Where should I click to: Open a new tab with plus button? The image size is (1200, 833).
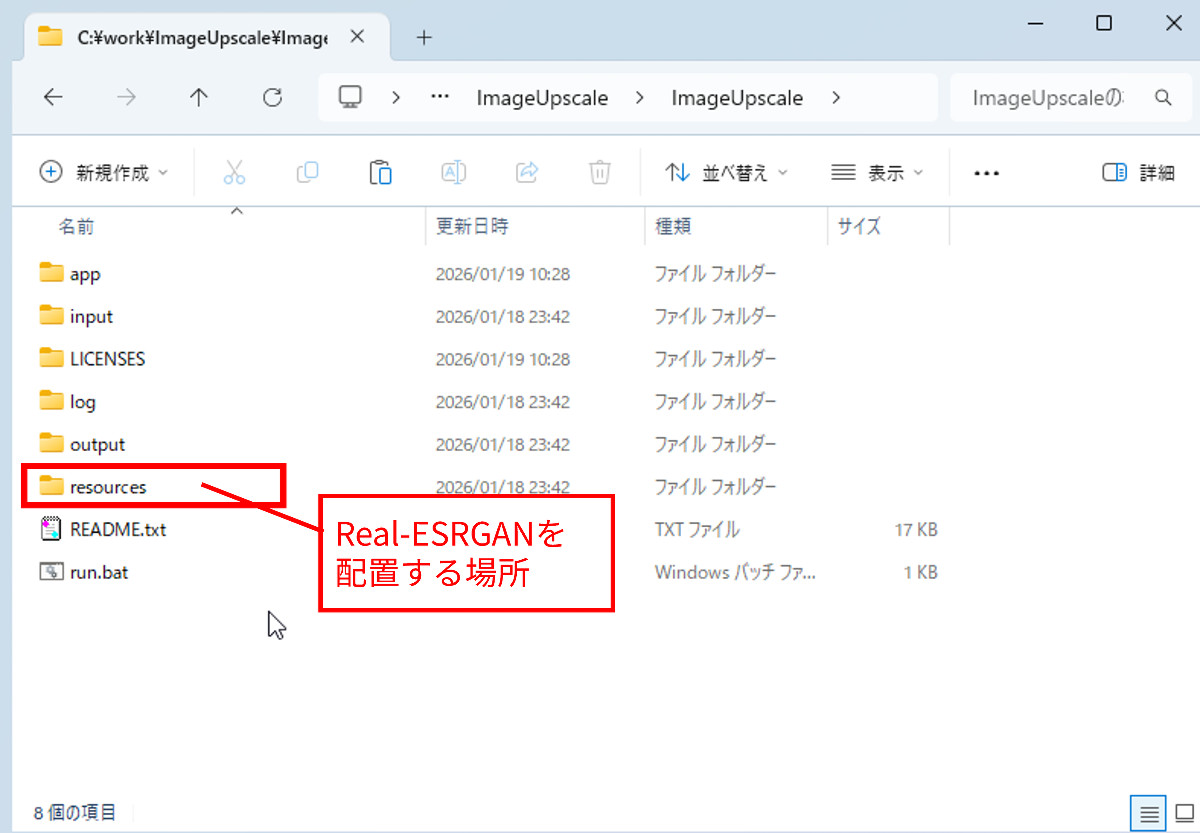[424, 37]
